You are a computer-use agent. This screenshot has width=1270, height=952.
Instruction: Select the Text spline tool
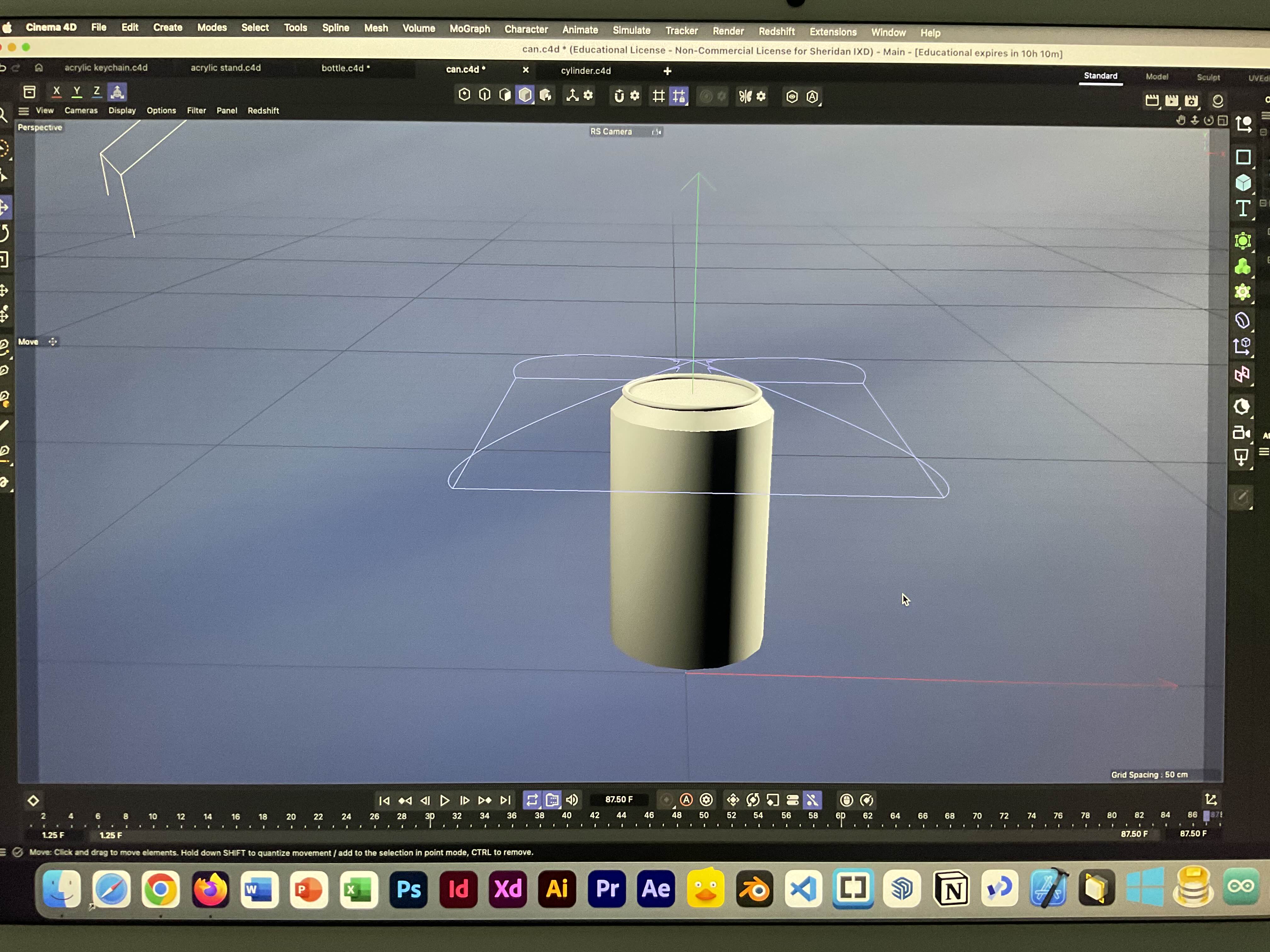(x=1243, y=209)
